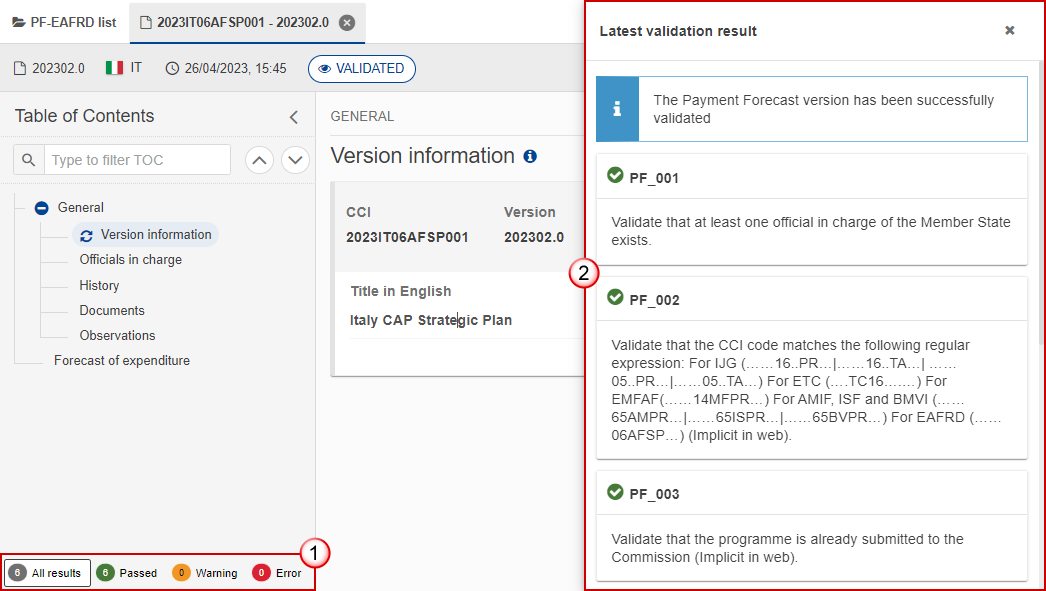Click the info icon beside Version information heading

coord(530,156)
